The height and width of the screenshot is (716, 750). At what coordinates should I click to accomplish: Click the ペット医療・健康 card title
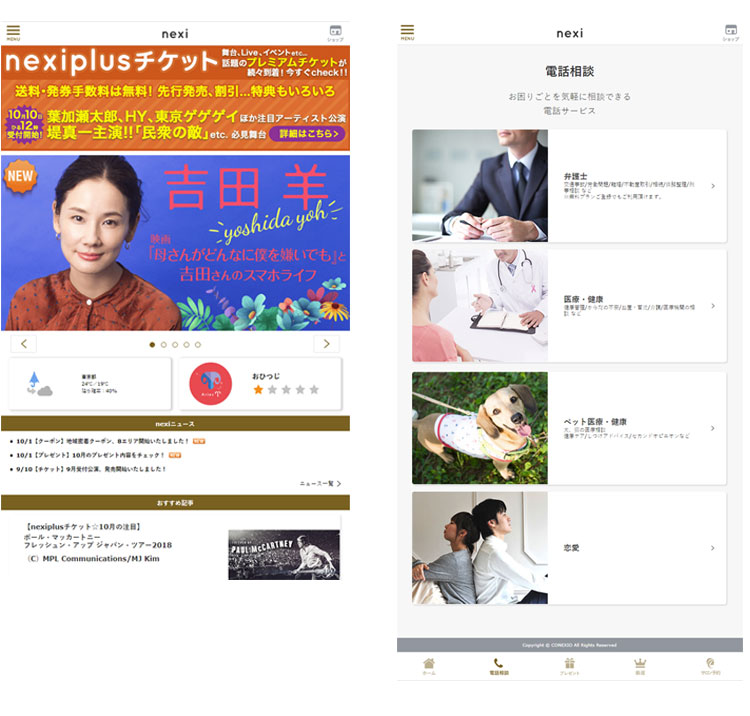pos(595,421)
